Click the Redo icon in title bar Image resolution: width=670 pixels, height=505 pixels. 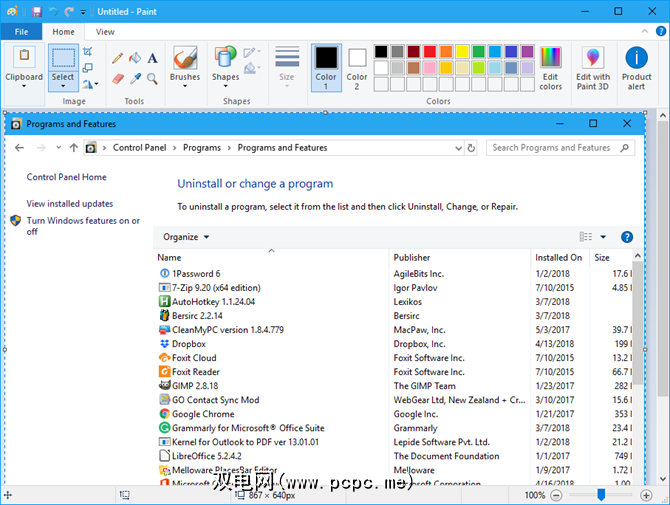pos(69,12)
